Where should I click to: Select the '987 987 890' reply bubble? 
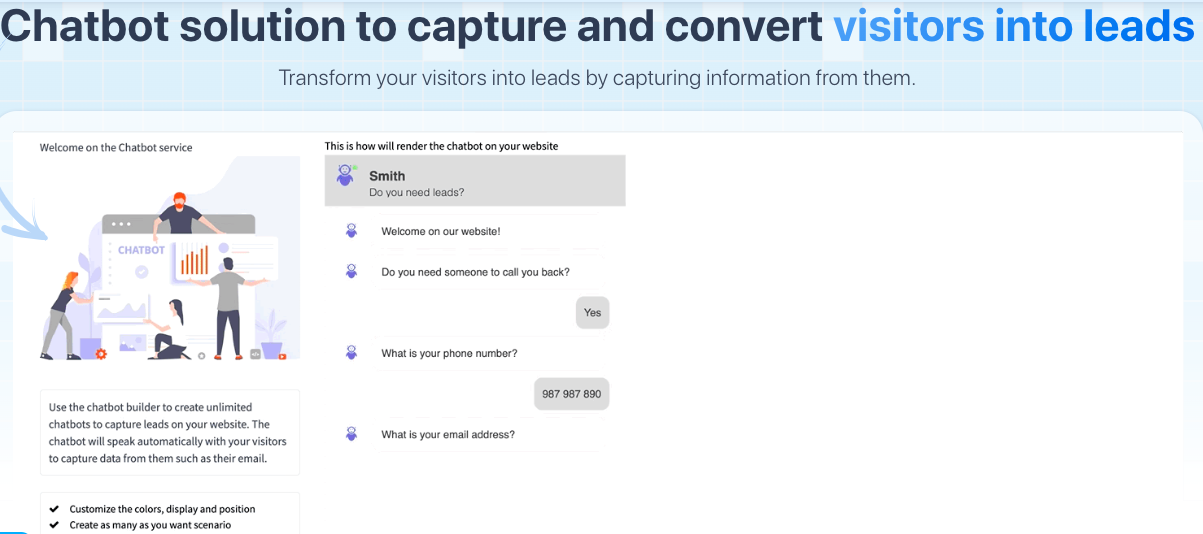click(x=571, y=394)
